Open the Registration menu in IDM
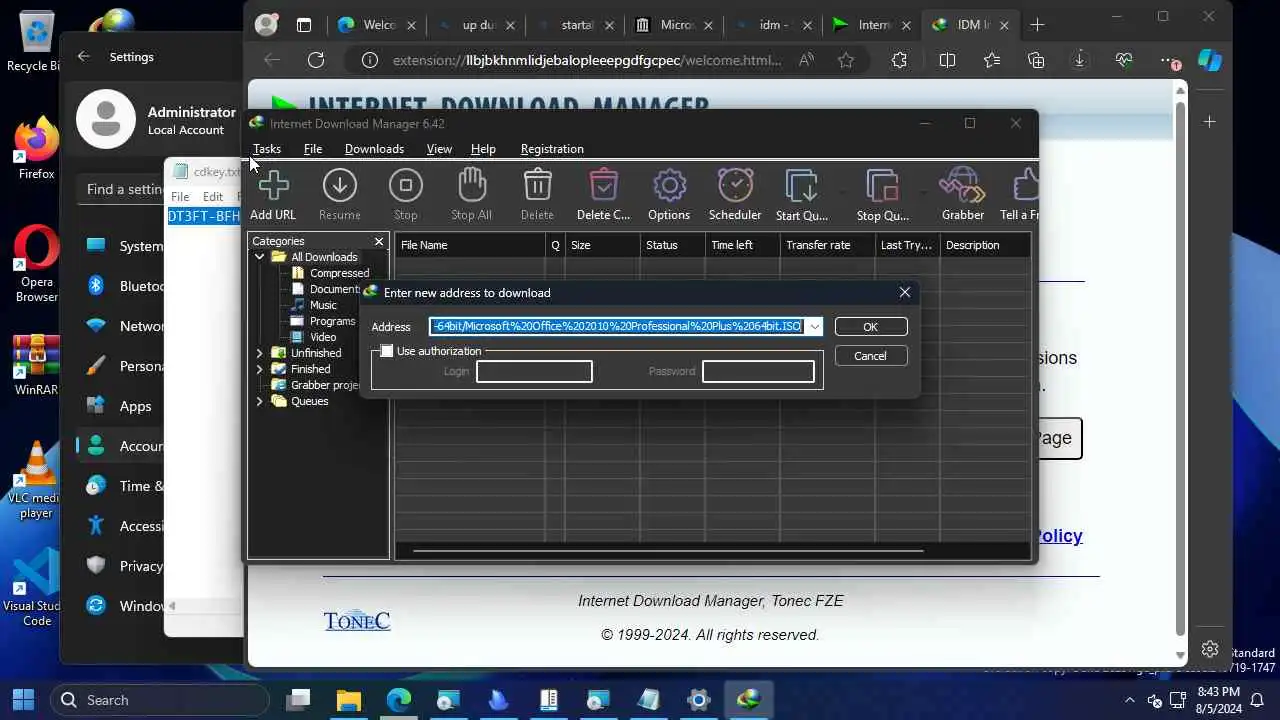This screenshot has width=1280, height=720. [x=552, y=149]
